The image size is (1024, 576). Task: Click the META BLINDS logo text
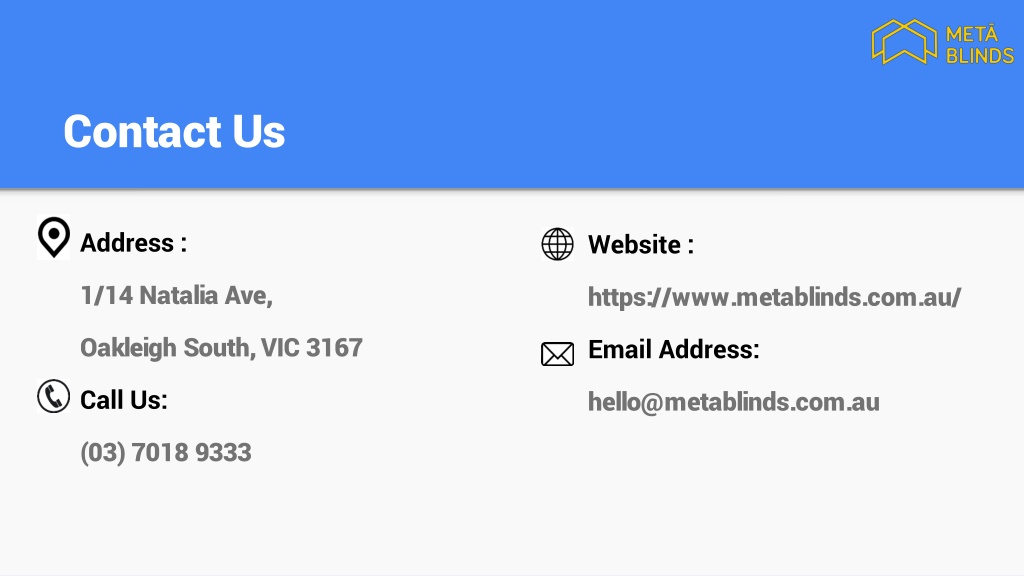(980, 44)
